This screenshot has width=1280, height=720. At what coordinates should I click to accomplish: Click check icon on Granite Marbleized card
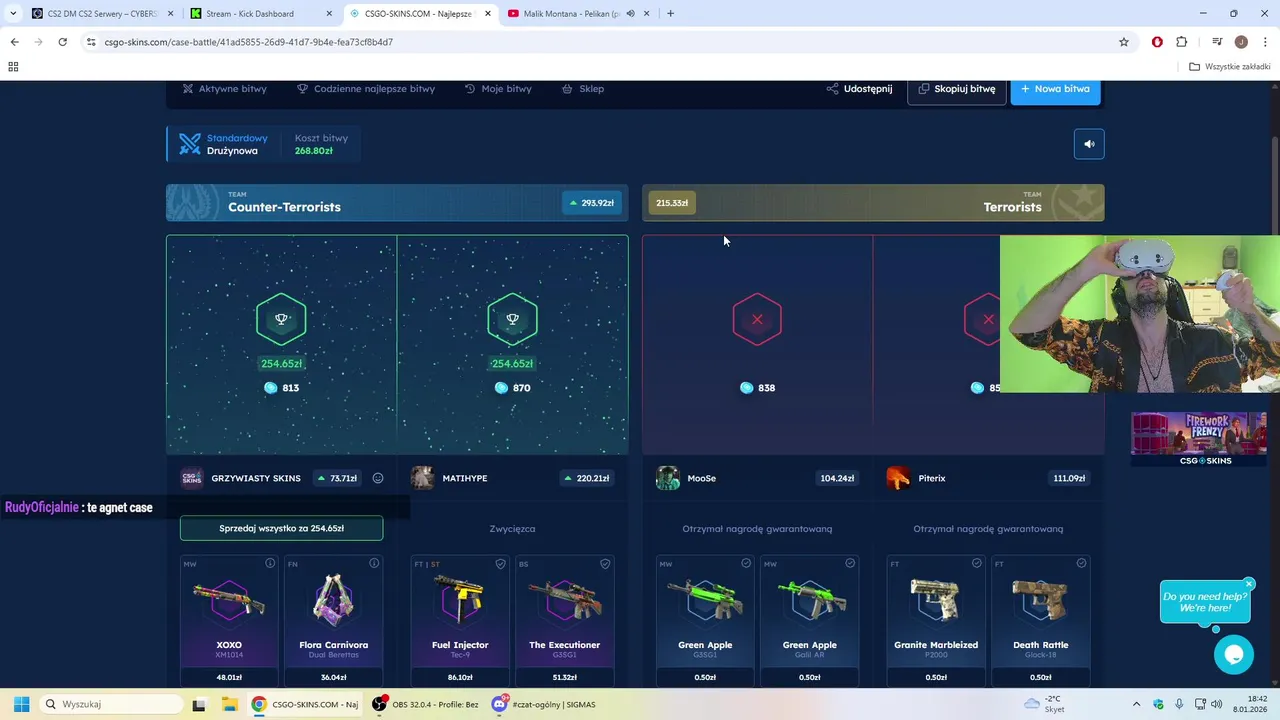[977, 564]
